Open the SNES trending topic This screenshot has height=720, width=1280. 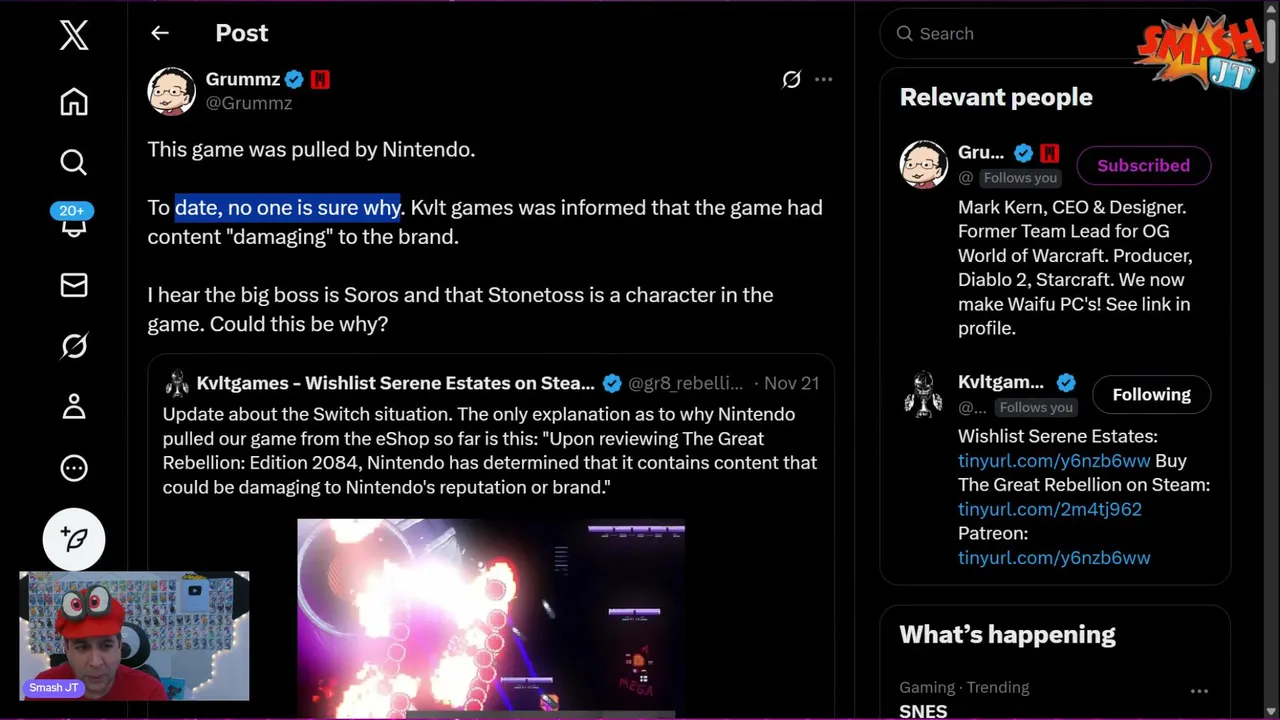pos(923,710)
